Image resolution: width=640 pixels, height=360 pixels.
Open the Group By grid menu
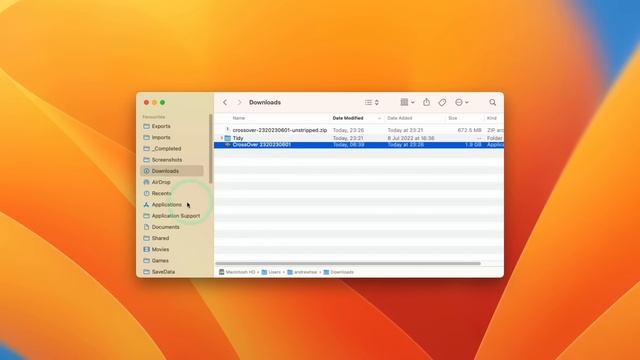click(407, 102)
